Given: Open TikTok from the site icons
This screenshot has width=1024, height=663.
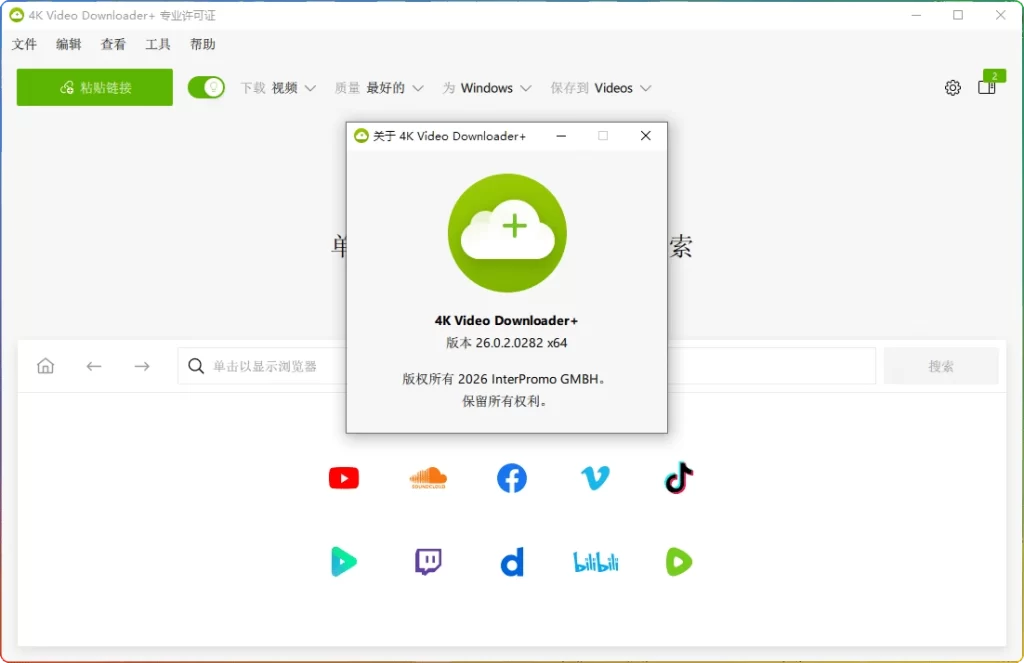Looking at the screenshot, I should [678, 478].
